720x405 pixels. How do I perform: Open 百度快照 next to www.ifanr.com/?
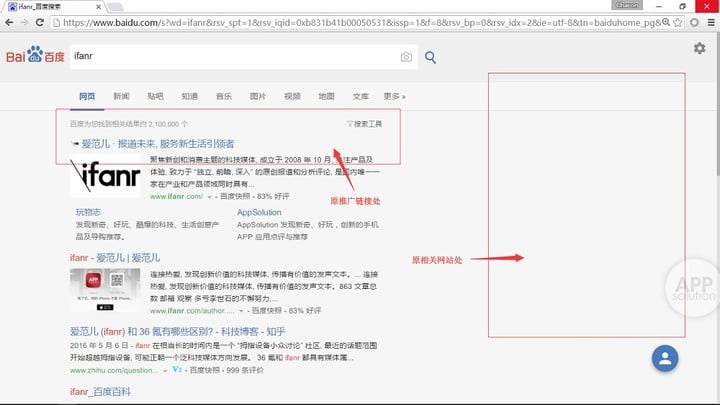(x=235, y=196)
